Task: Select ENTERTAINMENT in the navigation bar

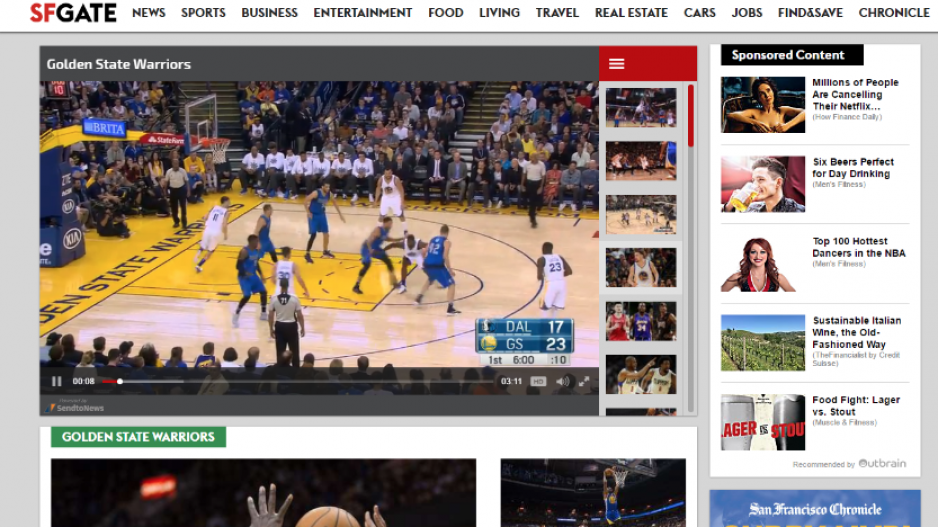Action: click(363, 13)
